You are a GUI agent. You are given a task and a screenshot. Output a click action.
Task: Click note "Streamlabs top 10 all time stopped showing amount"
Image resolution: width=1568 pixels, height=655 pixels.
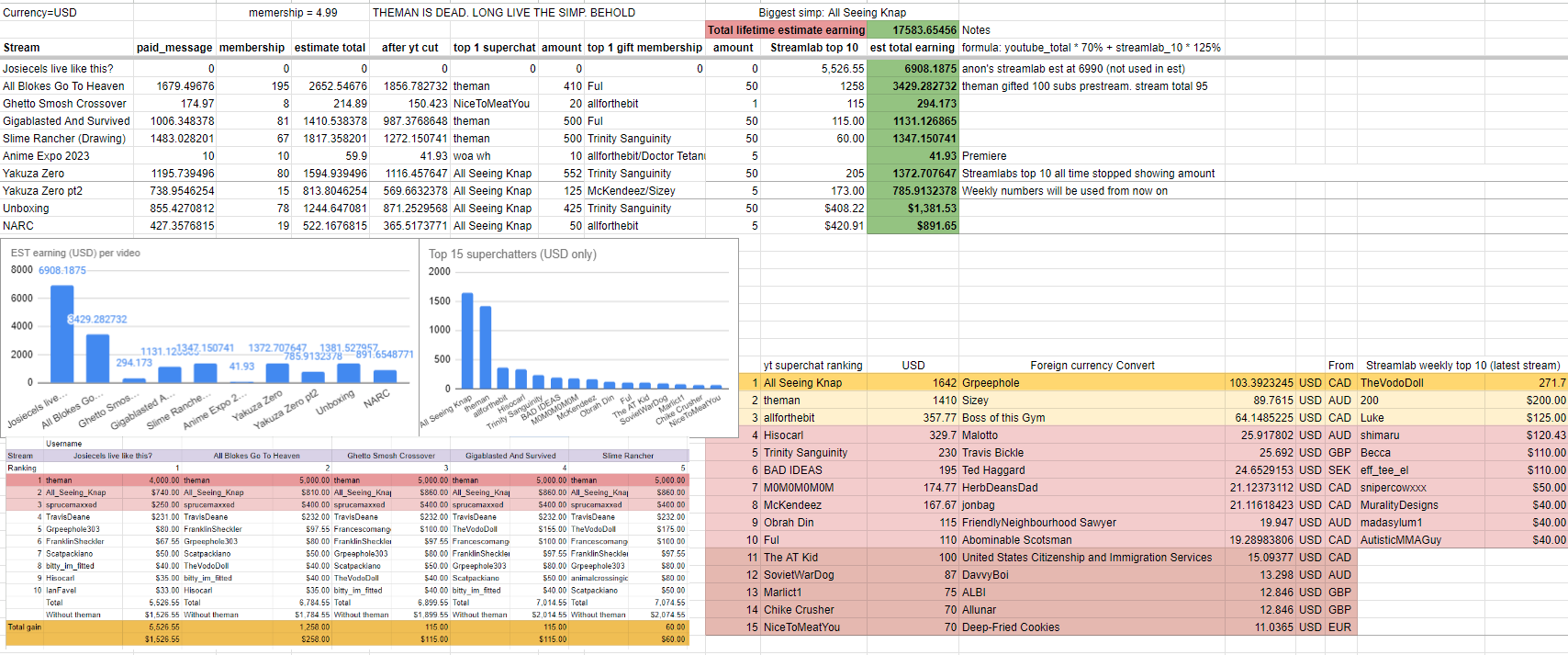coord(1088,174)
